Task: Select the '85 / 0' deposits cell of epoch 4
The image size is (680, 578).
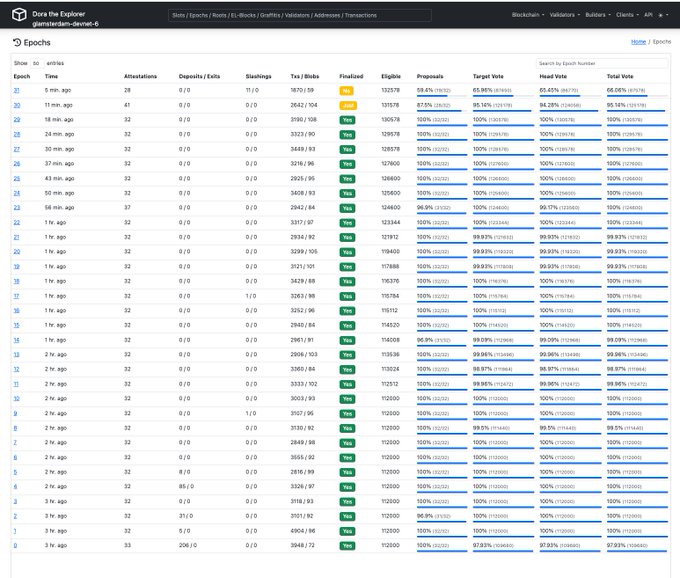Action: (186, 487)
